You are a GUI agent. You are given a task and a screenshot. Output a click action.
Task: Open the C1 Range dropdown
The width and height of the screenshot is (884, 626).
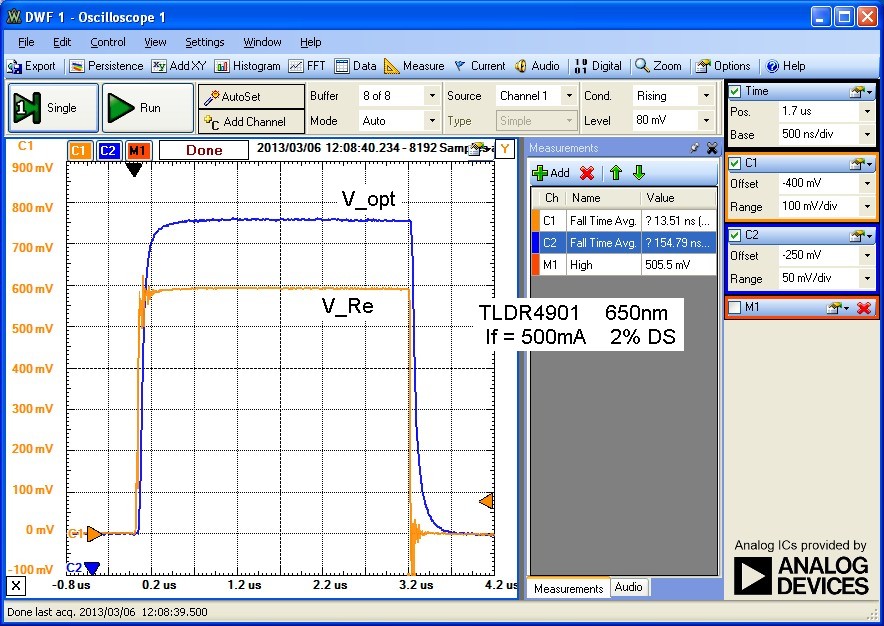(866, 206)
